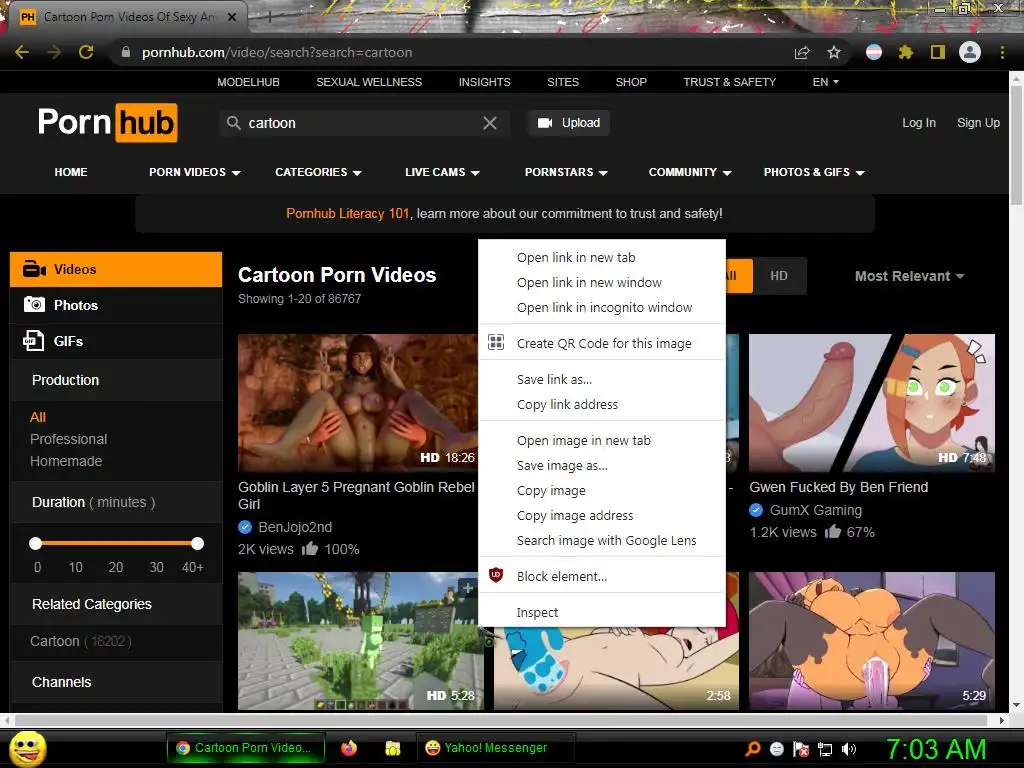This screenshot has height=768, width=1024.
Task: Clear the search text with the X icon
Action: coord(490,123)
